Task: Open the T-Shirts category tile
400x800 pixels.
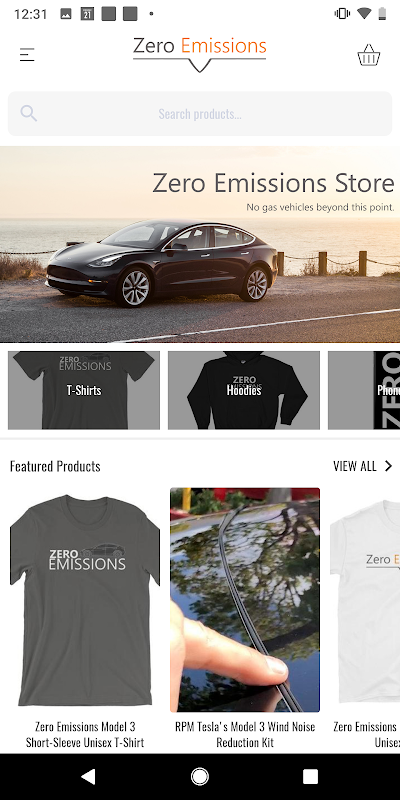Action: pyautogui.click(x=84, y=390)
